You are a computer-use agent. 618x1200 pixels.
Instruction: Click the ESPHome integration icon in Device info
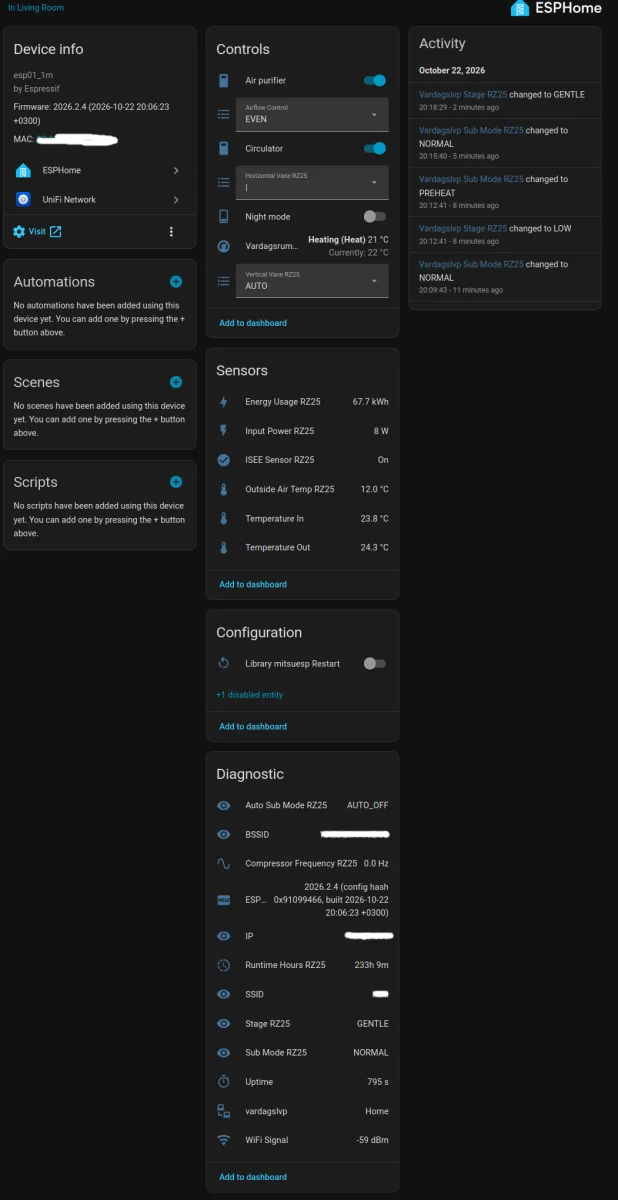coord(23,171)
